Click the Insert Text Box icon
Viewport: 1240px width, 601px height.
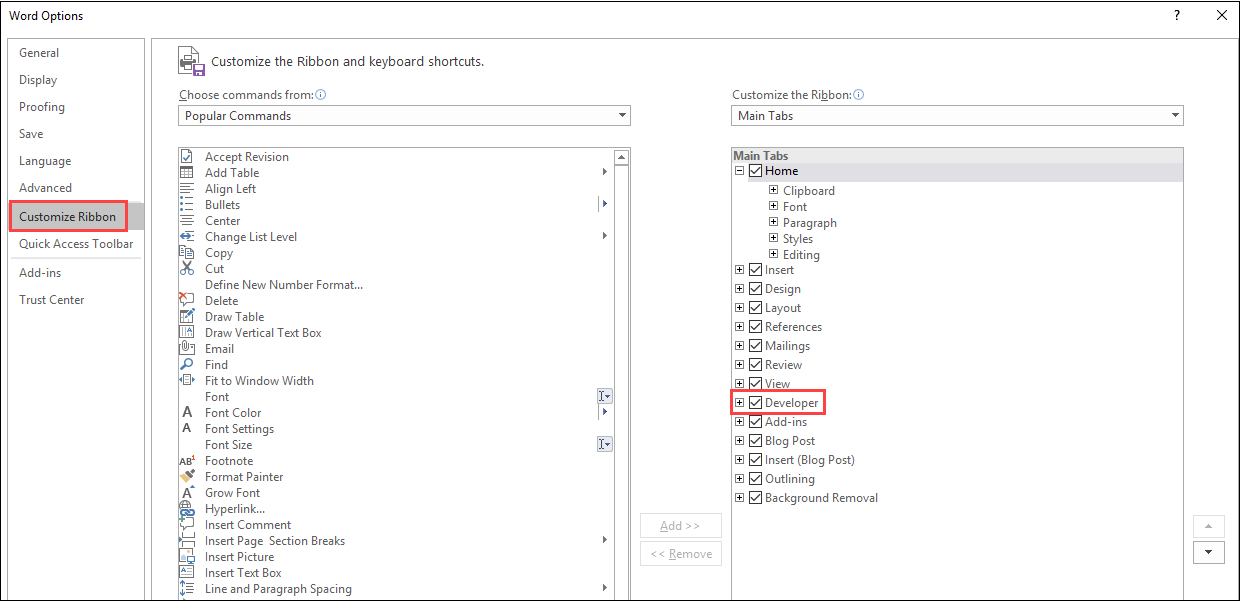pyautogui.click(x=186, y=573)
